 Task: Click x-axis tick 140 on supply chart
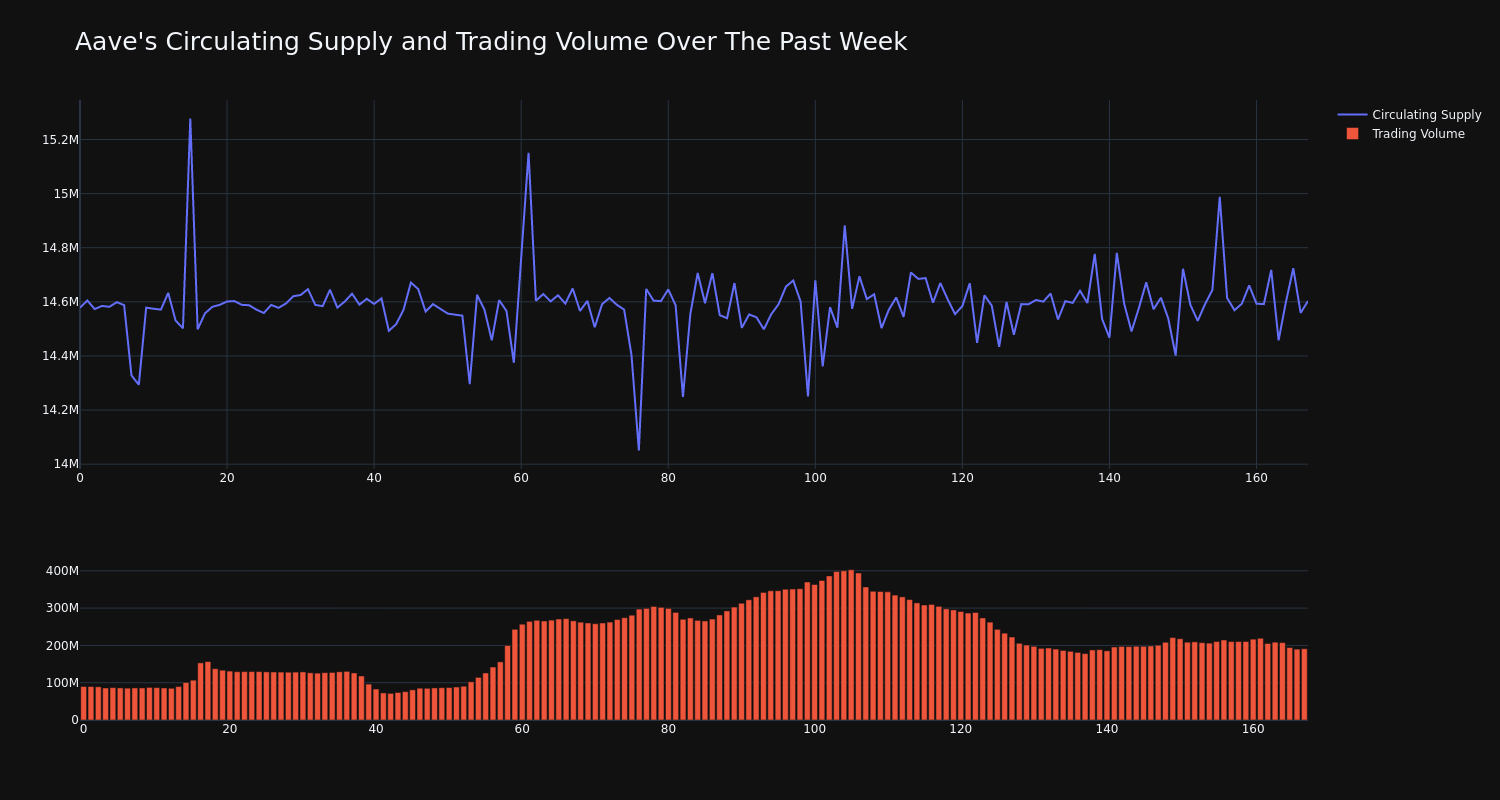pyautogui.click(x=1109, y=478)
